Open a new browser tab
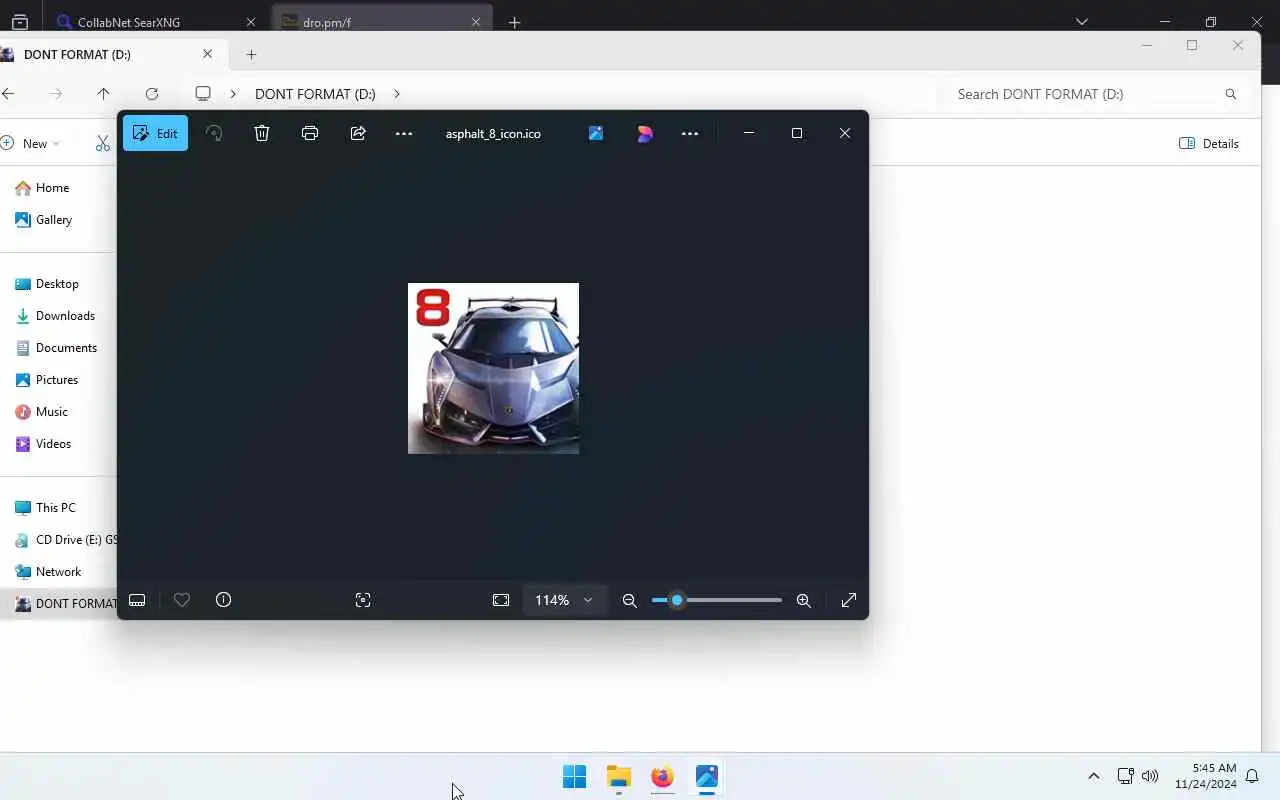The width and height of the screenshot is (1280, 800). click(514, 22)
